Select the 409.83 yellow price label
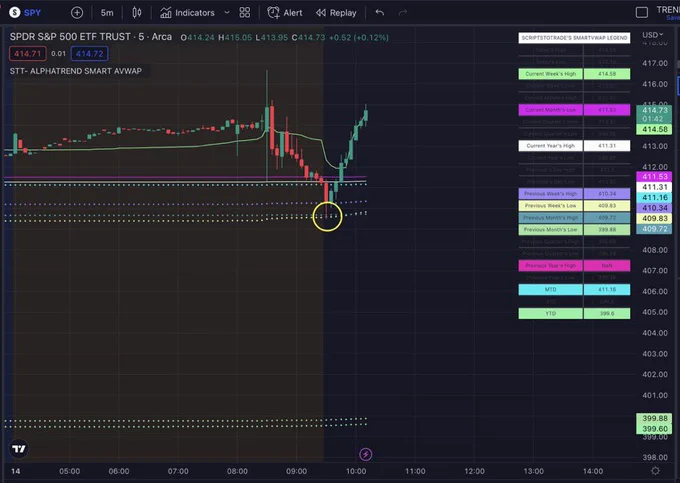The image size is (680, 483). coord(654,218)
